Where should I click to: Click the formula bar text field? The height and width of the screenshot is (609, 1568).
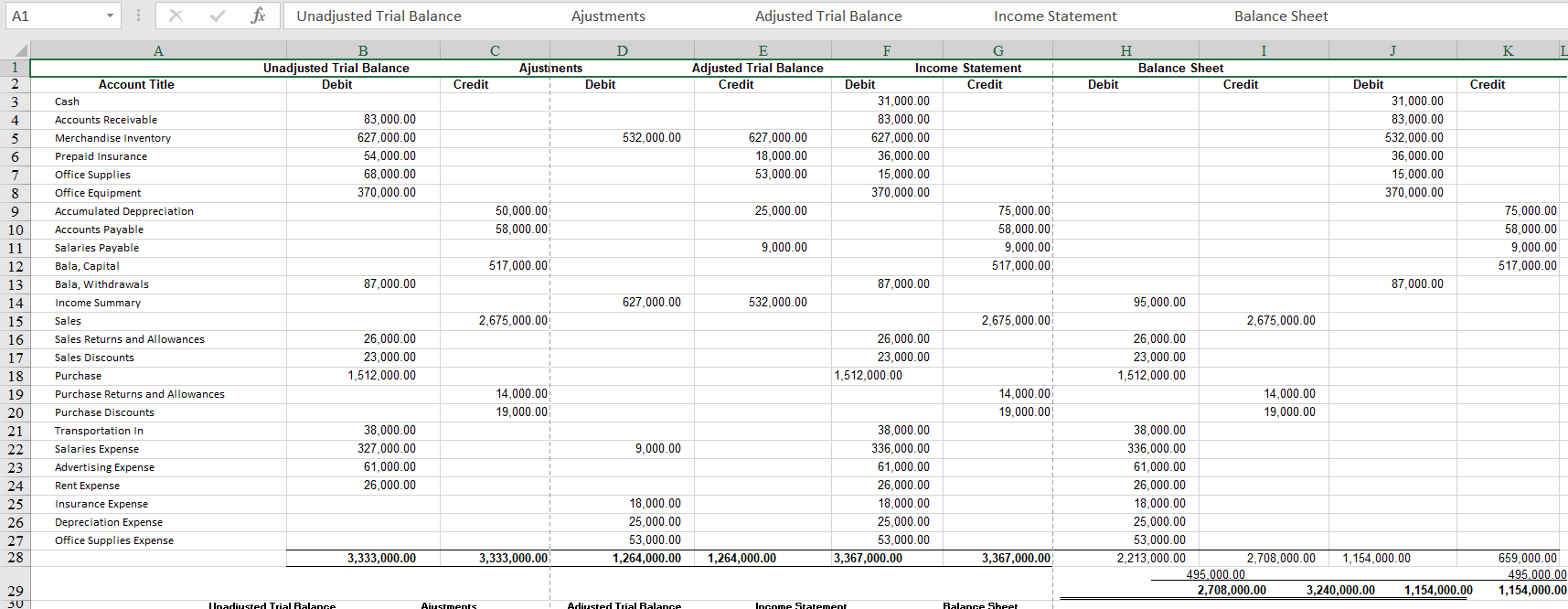point(923,16)
